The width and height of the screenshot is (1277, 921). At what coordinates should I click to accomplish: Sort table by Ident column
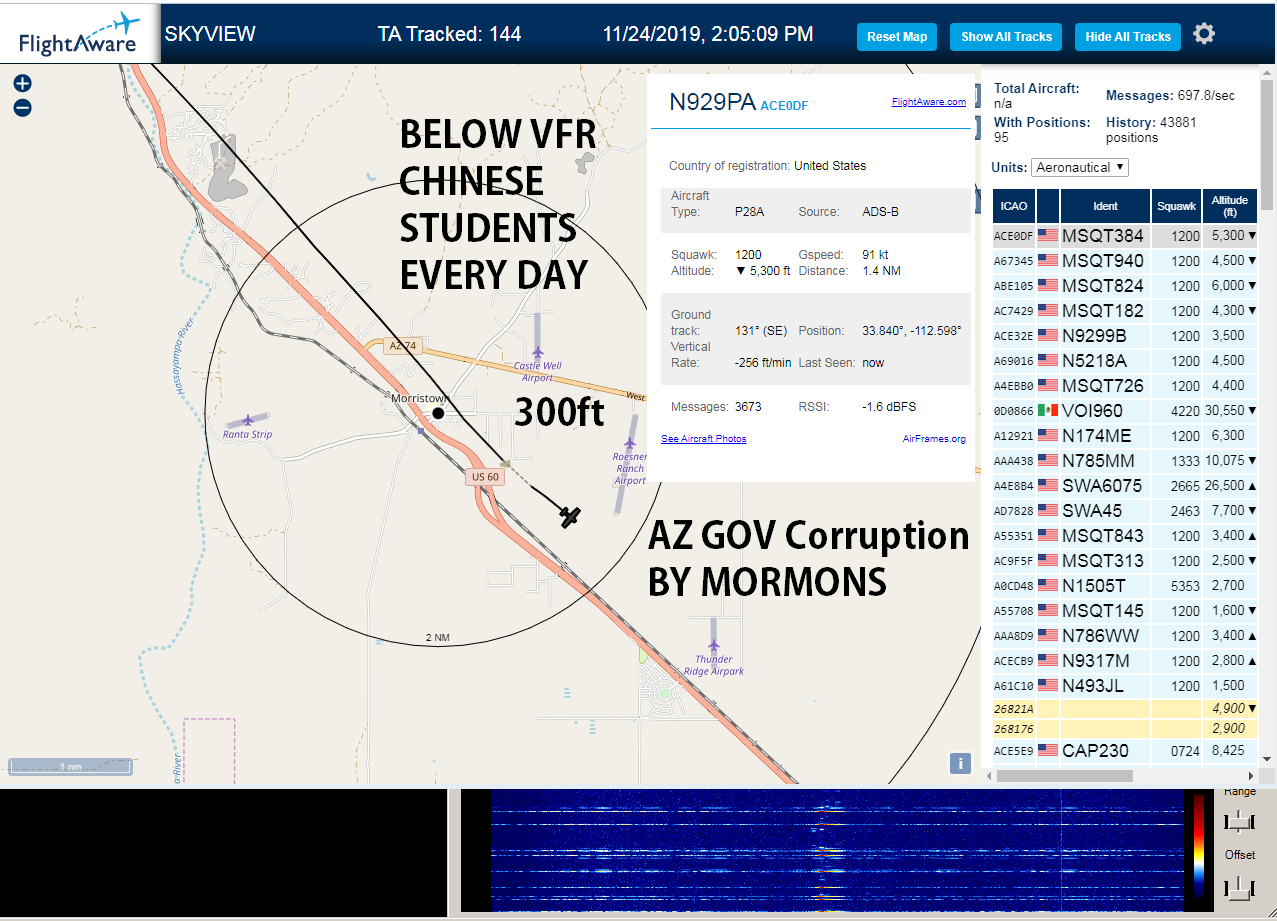1105,206
